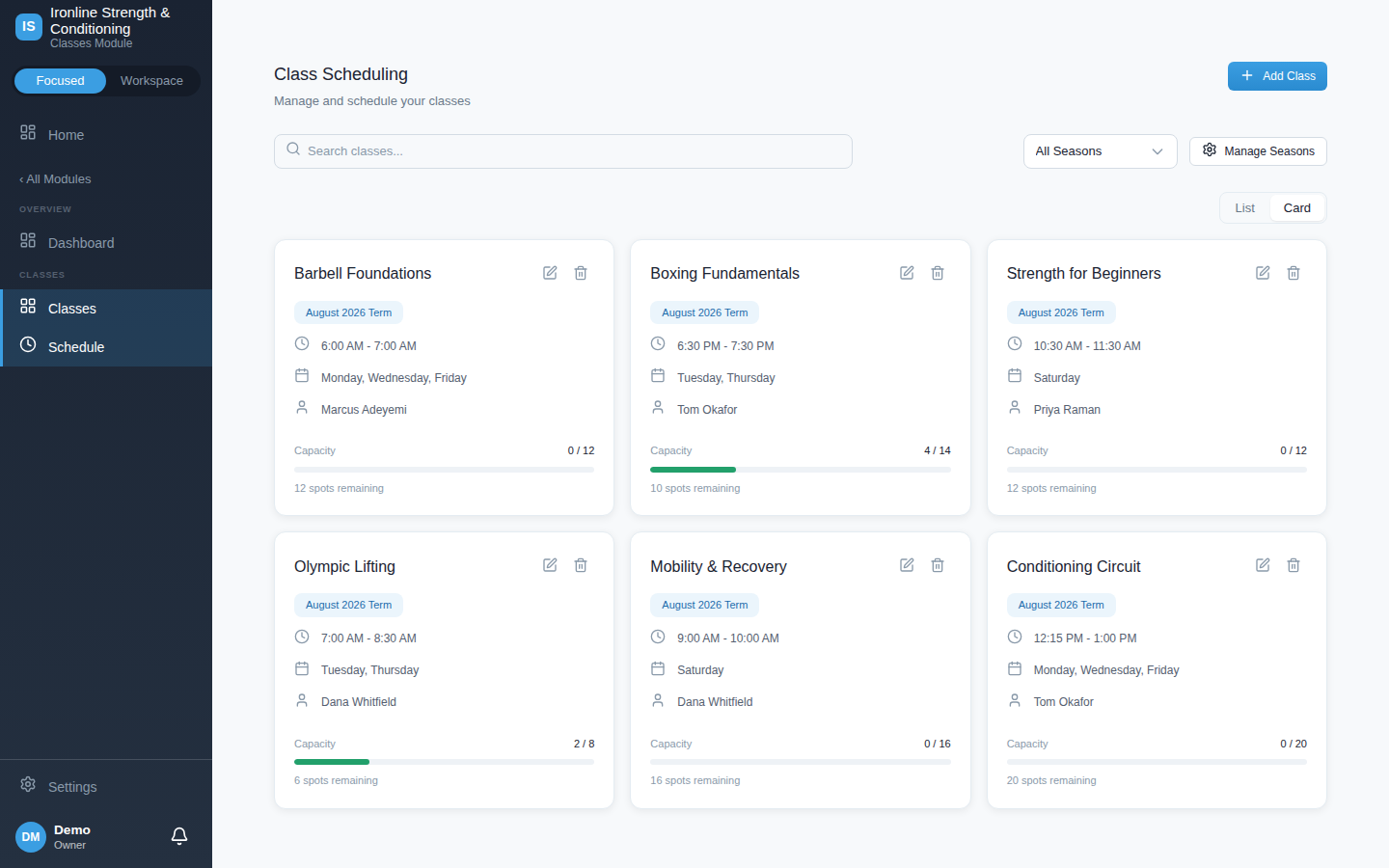The height and width of the screenshot is (868, 1389).
Task: Click the IS app logo
Action: click(x=29, y=27)
